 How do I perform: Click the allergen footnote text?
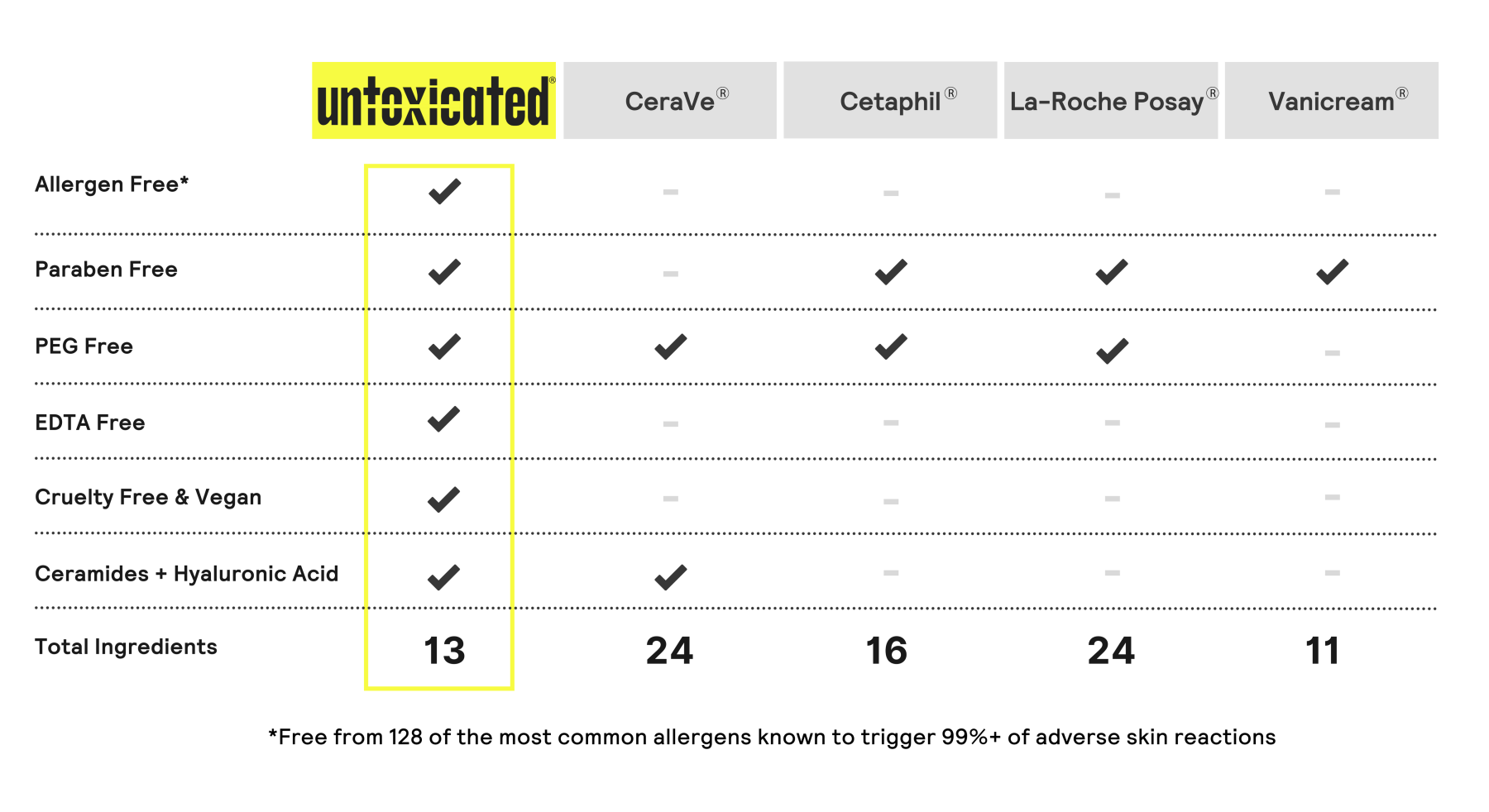pos(772,737)
